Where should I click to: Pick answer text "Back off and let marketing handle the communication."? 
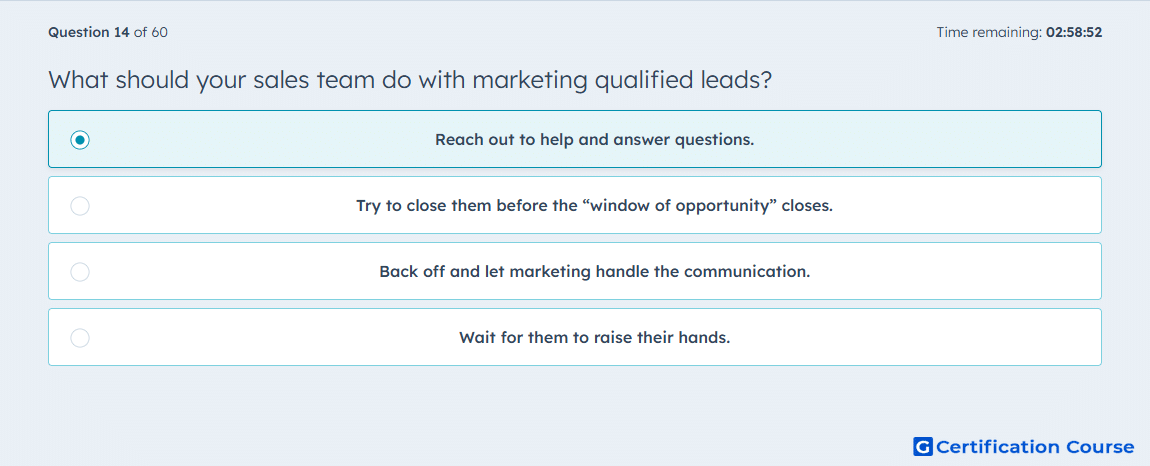click(x=594, y=272)
